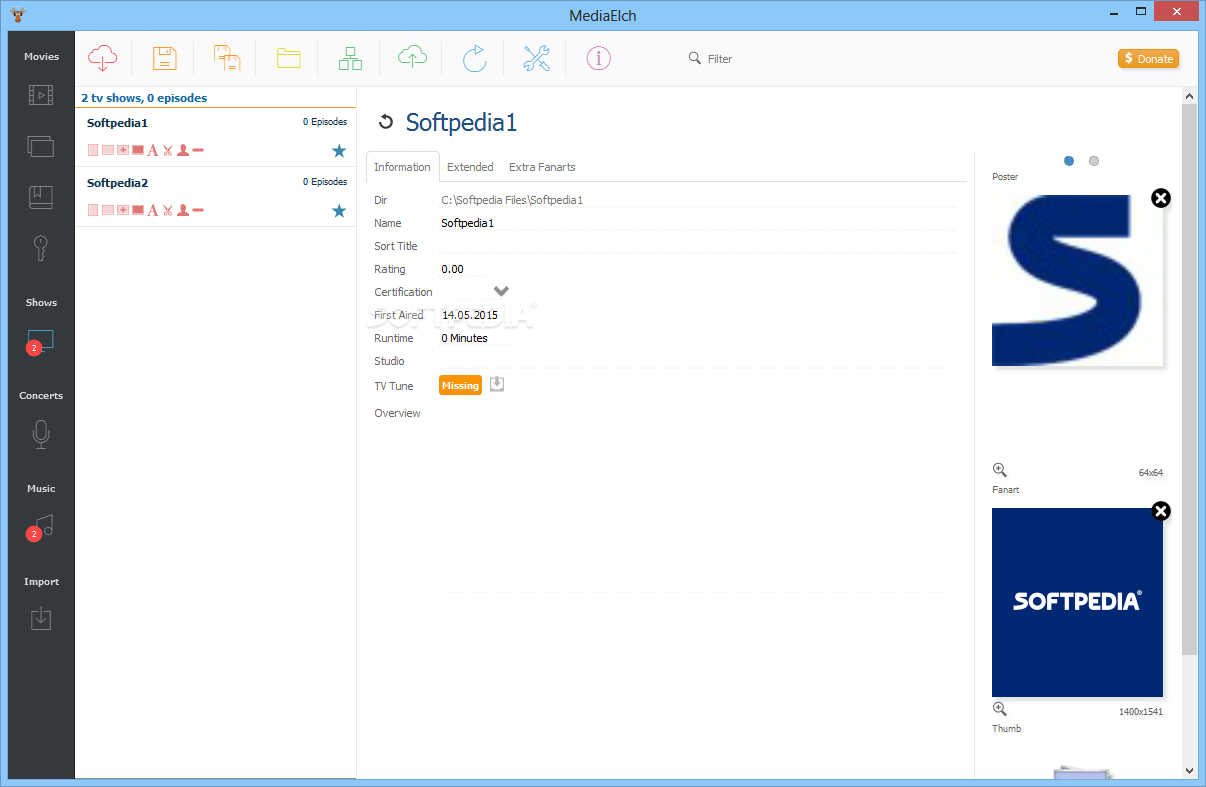Click the vertical scrollbar thumb on the right
The width and height of the screenshot is (1206, 787).
tap(1189, 379)
